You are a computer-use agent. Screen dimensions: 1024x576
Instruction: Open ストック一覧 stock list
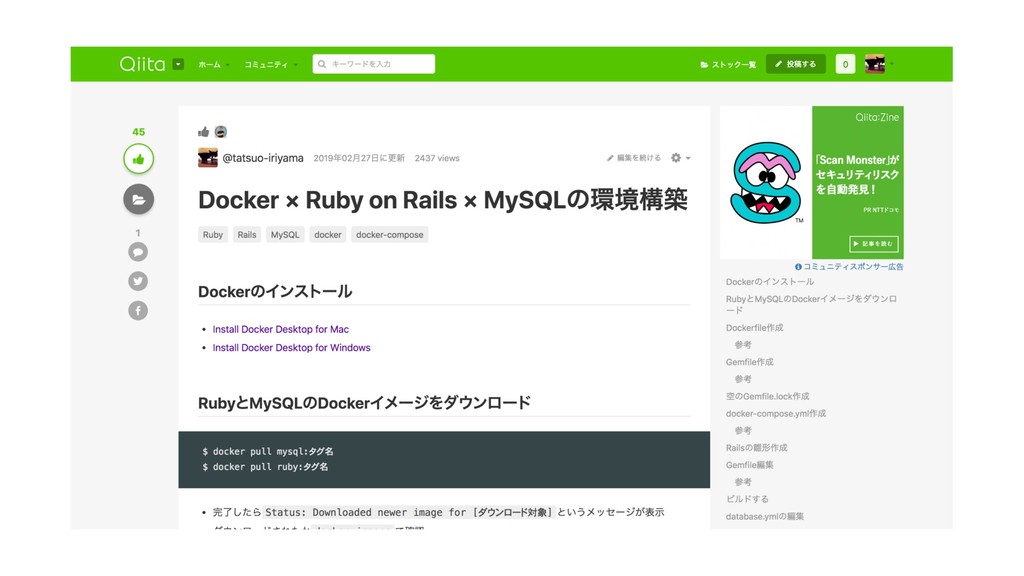pyautogui.click(x=728, y=65)
